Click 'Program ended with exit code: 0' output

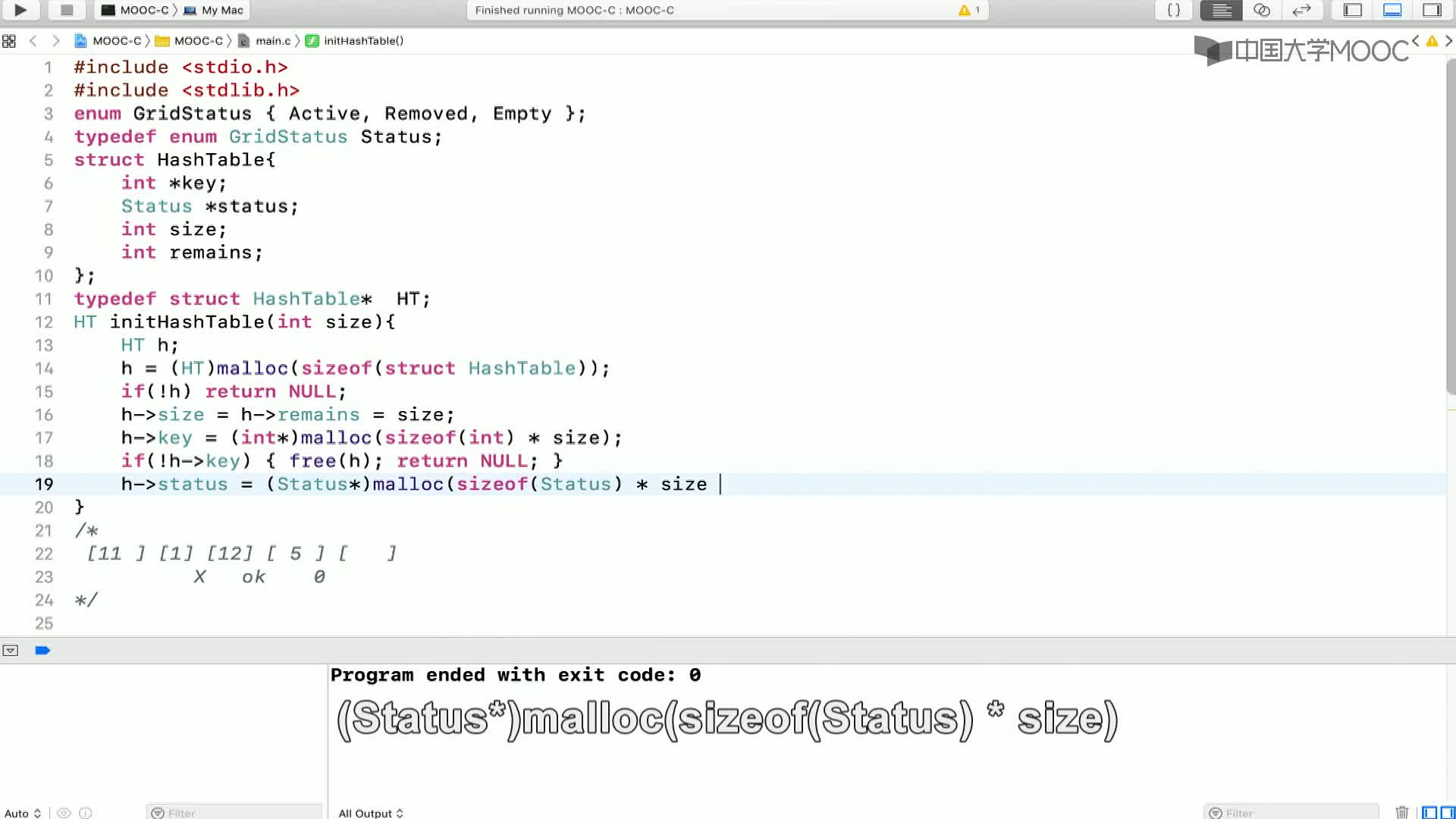pyautogui.click(x=516, y=675)
